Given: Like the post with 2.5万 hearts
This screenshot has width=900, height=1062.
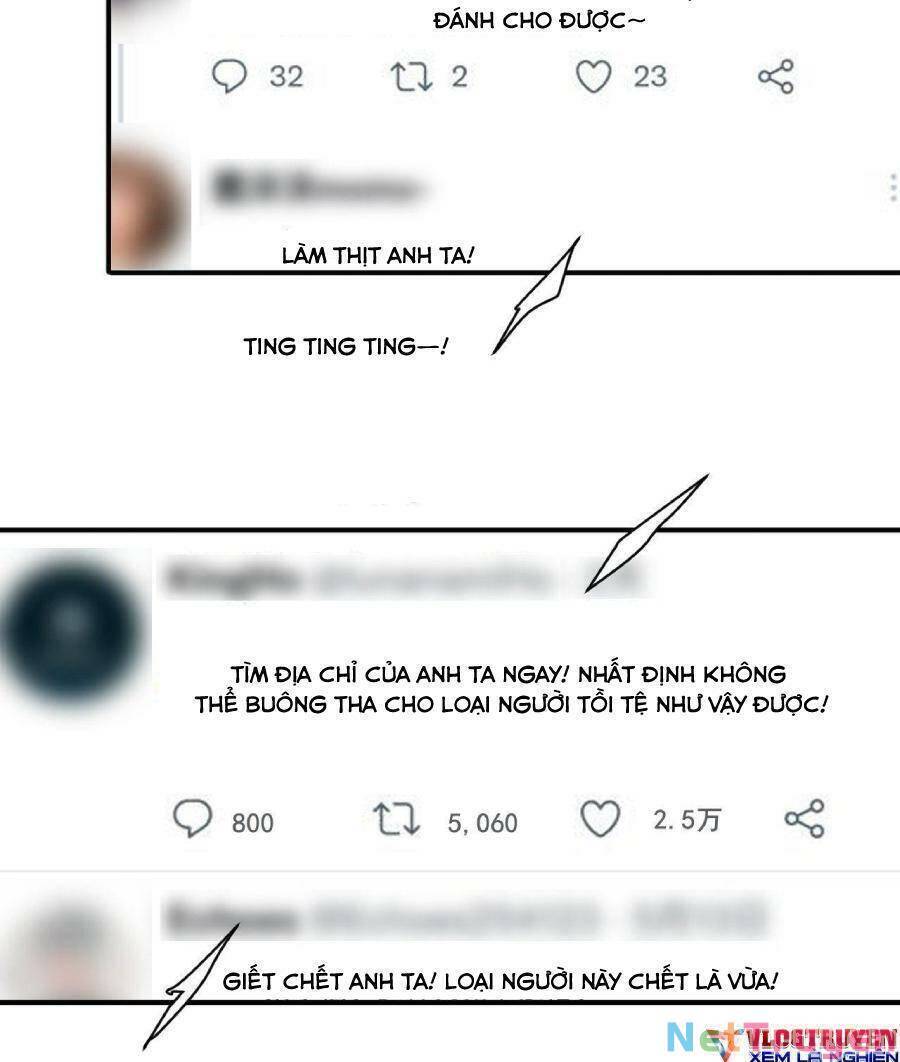Looking at the screenshot, I should pos(600,818).
